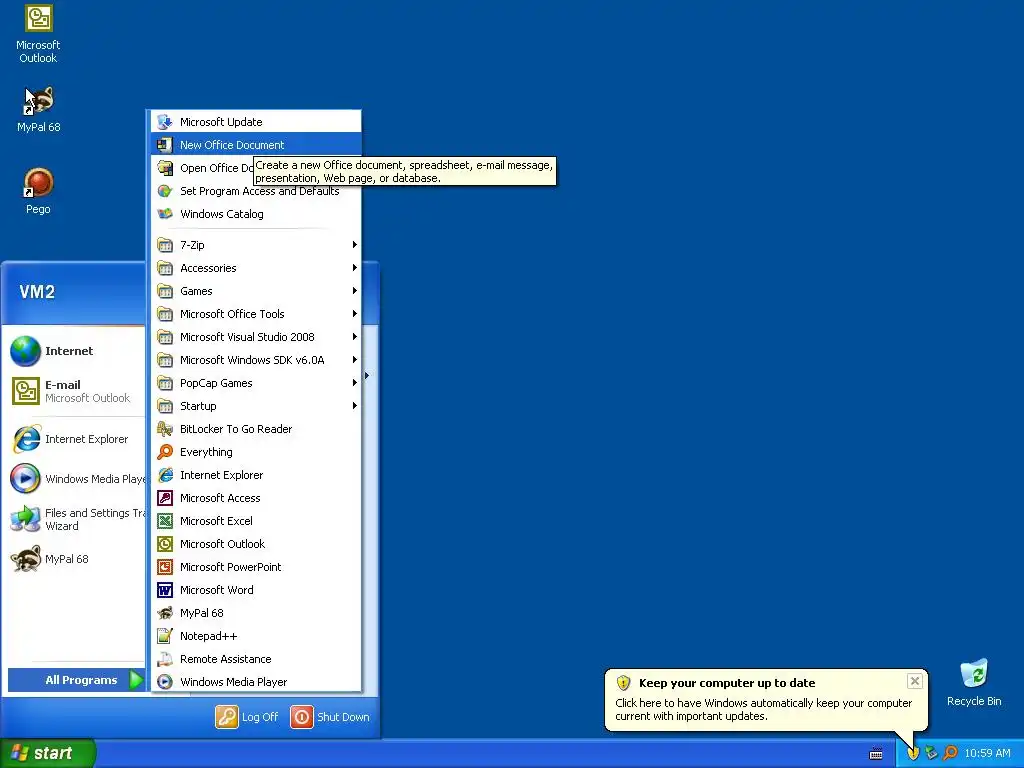
Task: Click the on-screen keyboard tray icon
Action: pyautogui.click(x=876, y=754)
